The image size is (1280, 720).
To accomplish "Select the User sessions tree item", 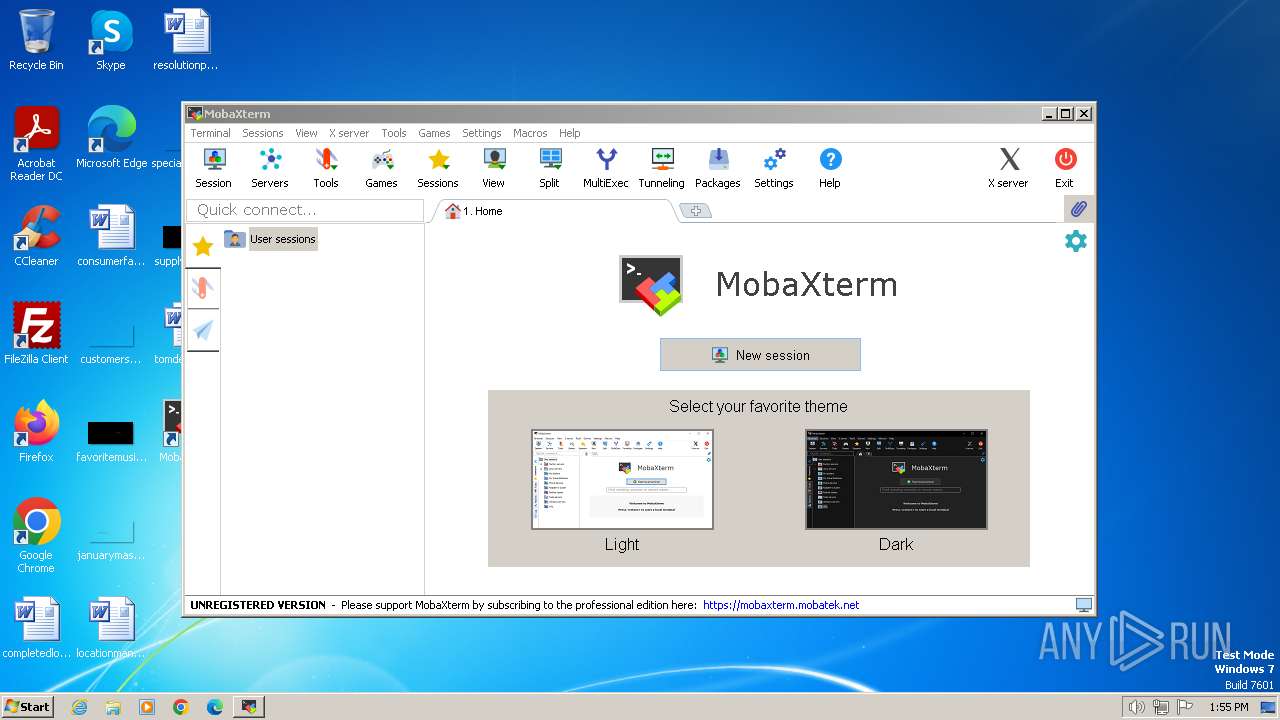I will tap(271, 239).
